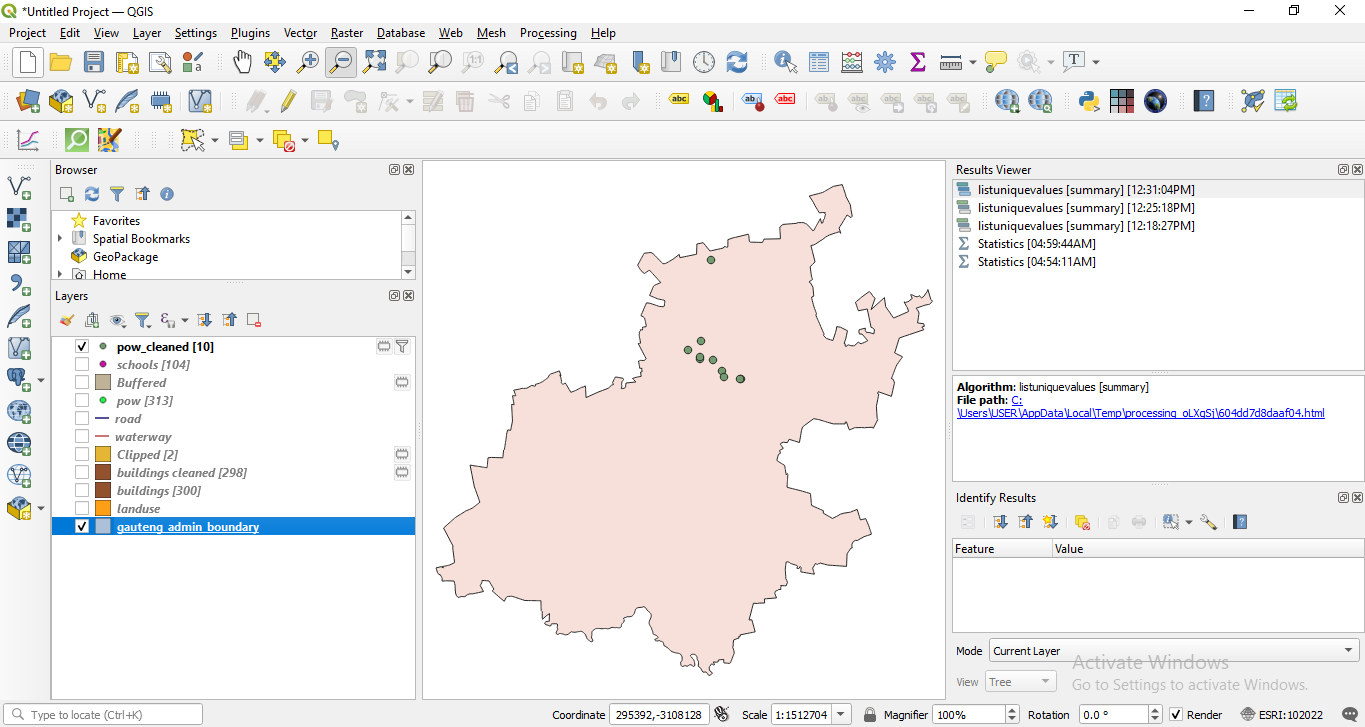Show the waterway layer
Viewport: 1365px width, 727px height.
point(82,437)
